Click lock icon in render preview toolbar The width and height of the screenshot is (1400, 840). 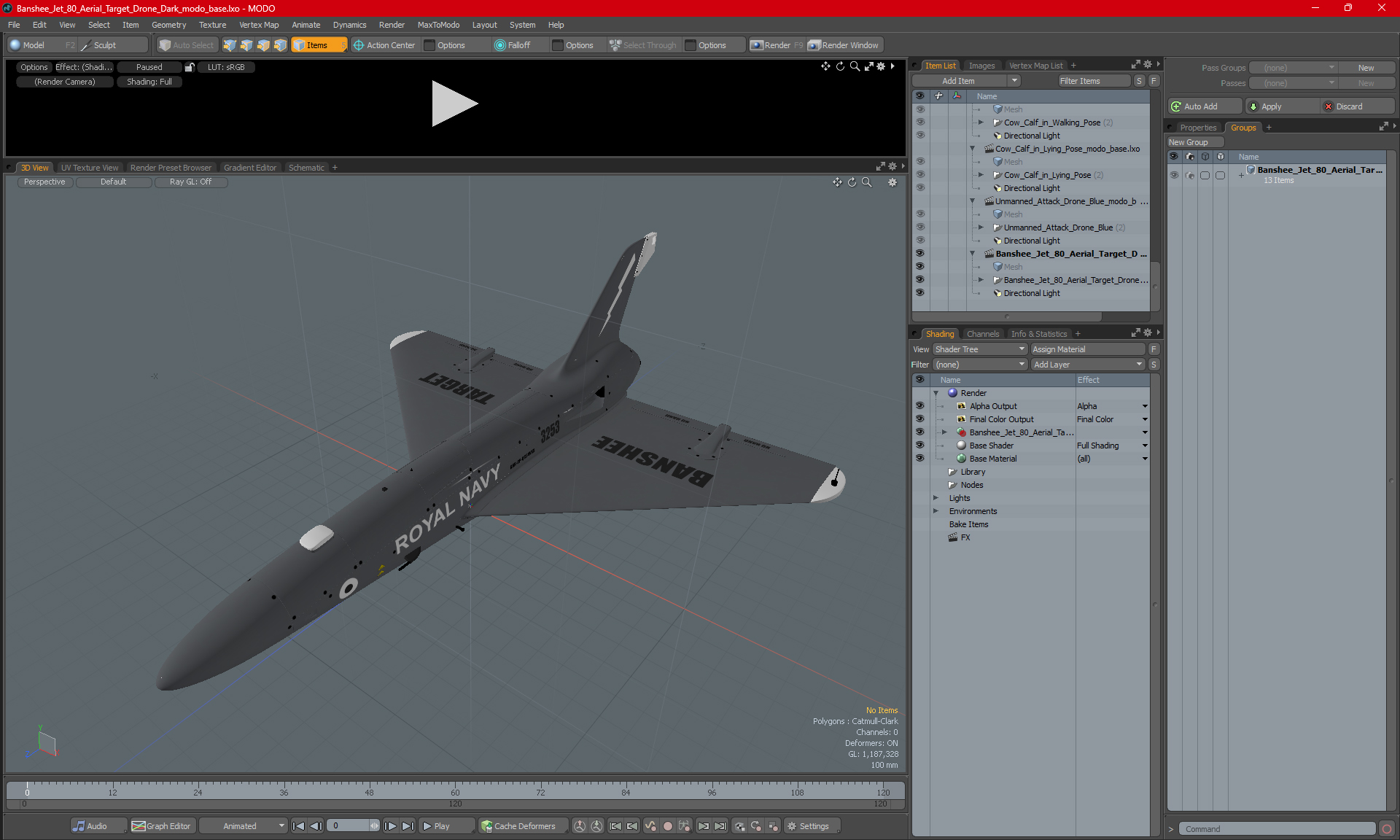click(x=190, y=67)
